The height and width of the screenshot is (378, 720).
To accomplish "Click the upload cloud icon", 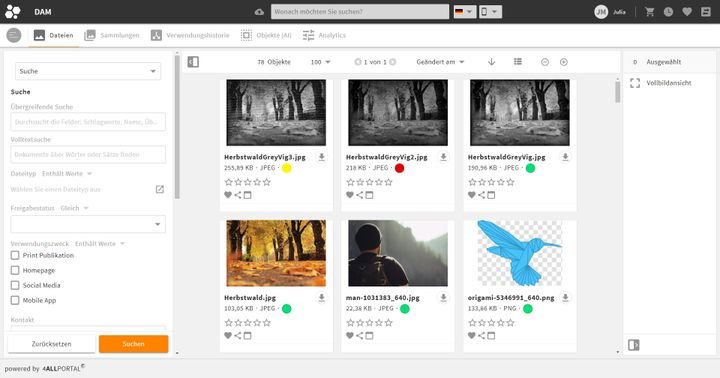I will [259, 12].
